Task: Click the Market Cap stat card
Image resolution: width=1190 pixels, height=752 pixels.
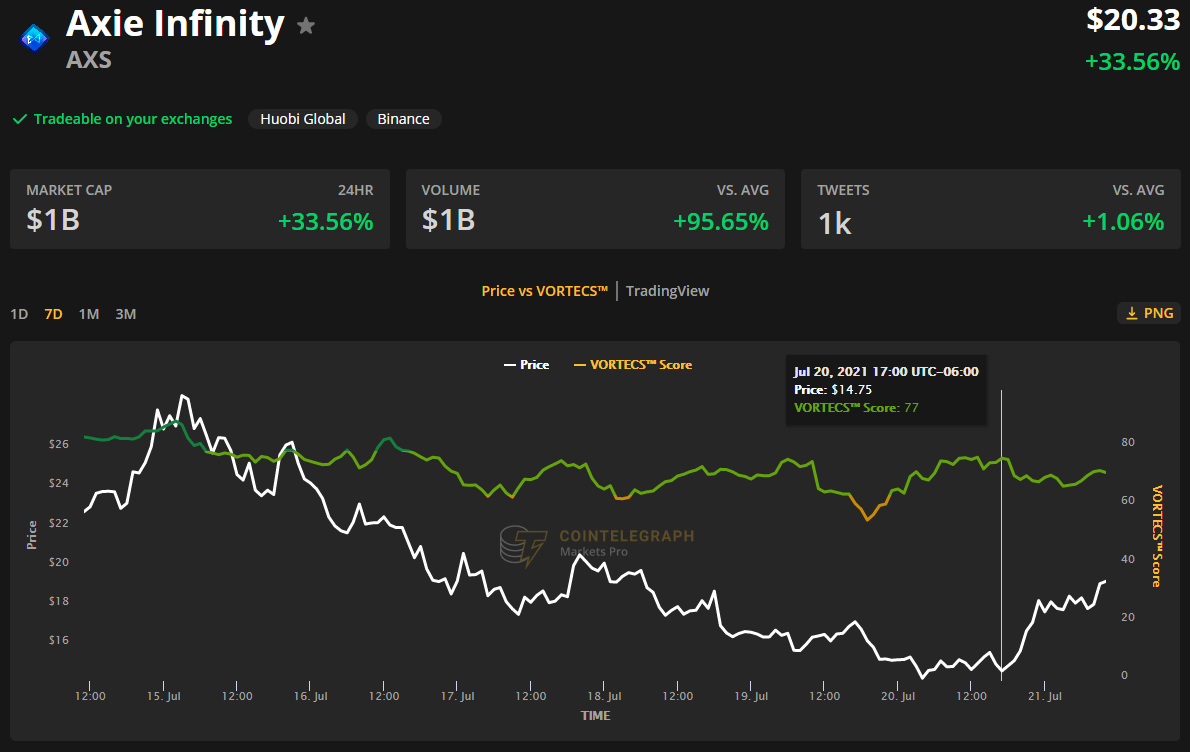Action: point(200,209)
